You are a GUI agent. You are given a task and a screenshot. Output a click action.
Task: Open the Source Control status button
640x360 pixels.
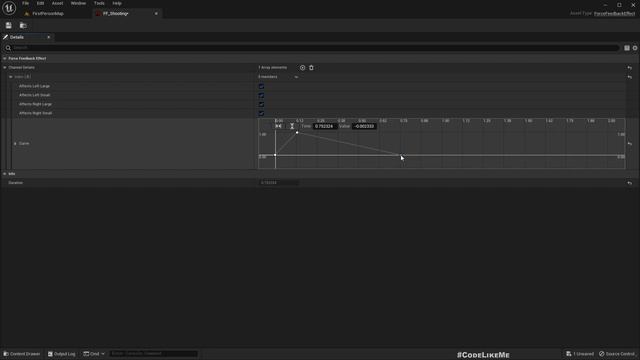[617, 354]
